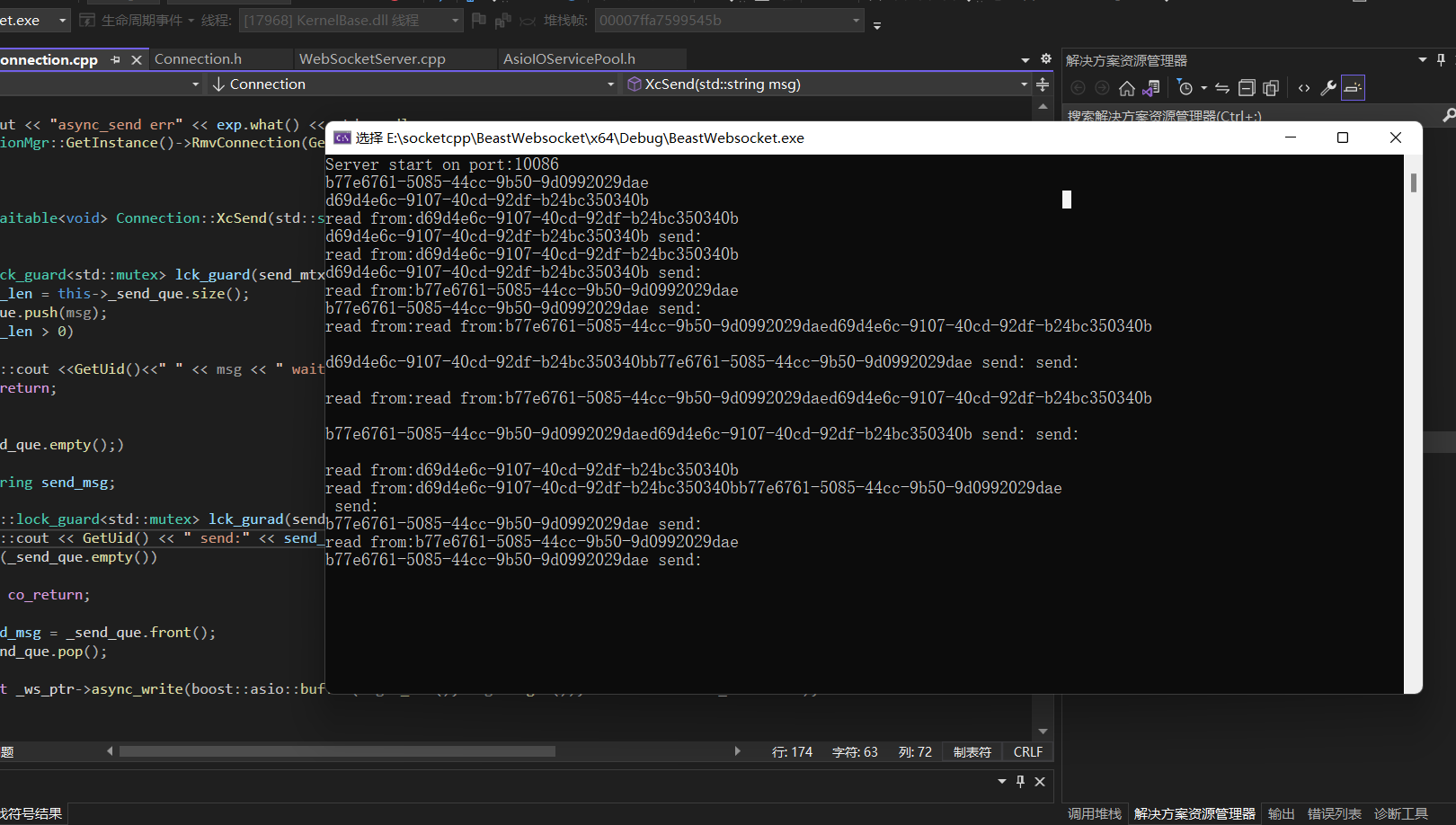
Task: Click the editor horizontal scrollbar thumb
Action: 337,751
